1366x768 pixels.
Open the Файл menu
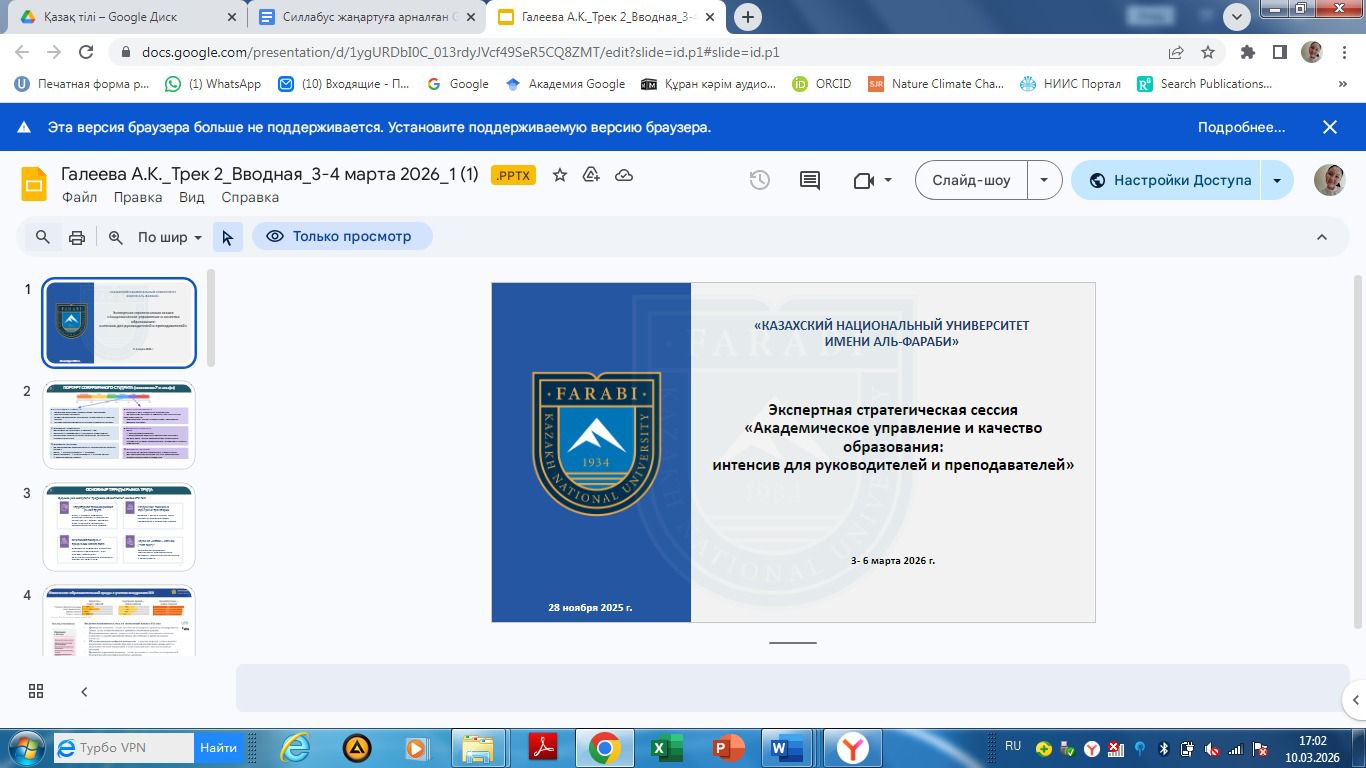point(79,197)
